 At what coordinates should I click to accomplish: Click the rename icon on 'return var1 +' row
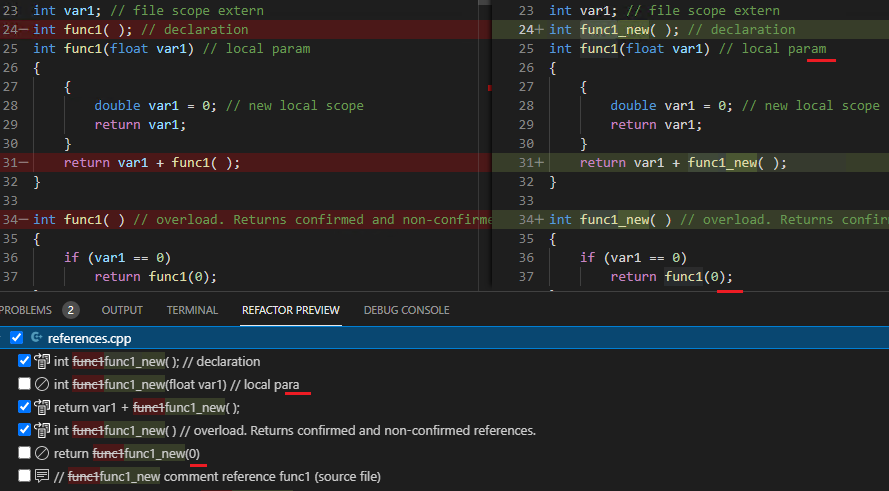coord(42,407)
